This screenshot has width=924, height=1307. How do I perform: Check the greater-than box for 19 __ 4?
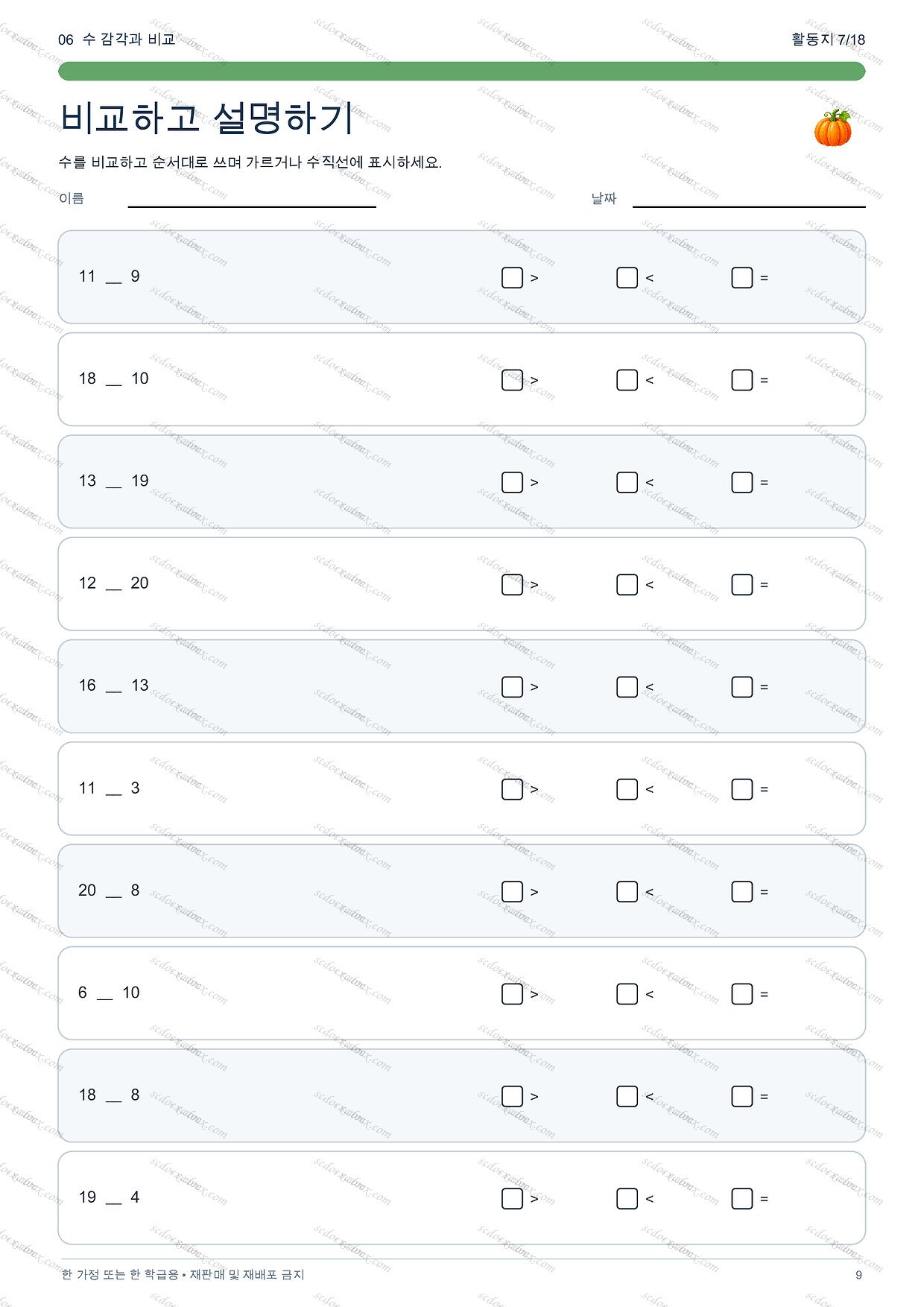[x=512, y=1198]
